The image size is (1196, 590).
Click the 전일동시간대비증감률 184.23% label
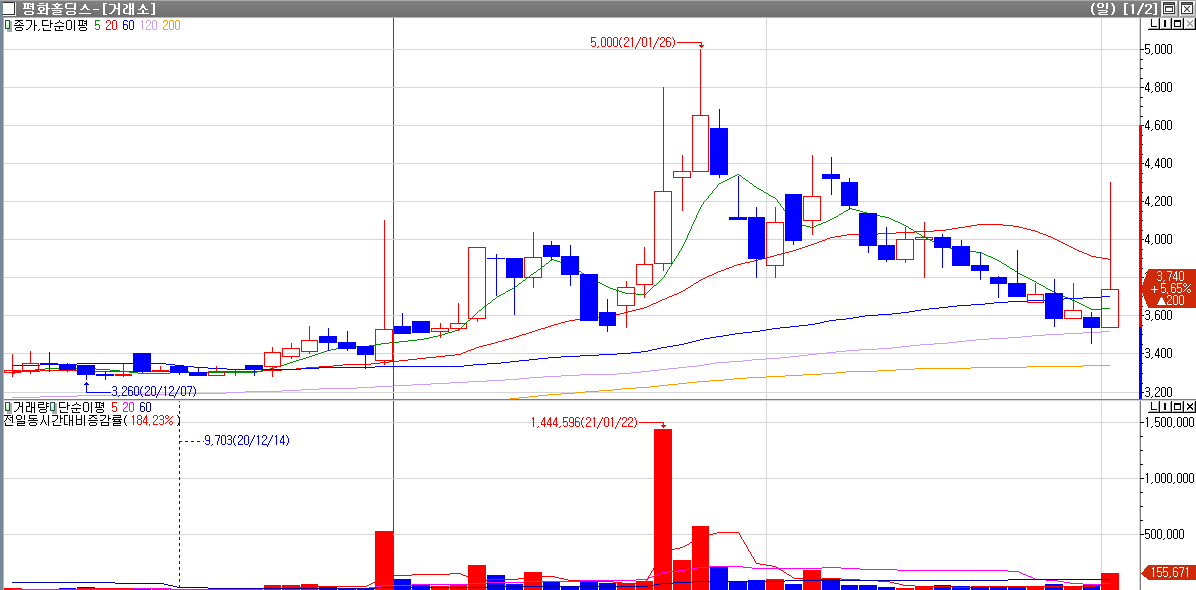coord(92,420)
